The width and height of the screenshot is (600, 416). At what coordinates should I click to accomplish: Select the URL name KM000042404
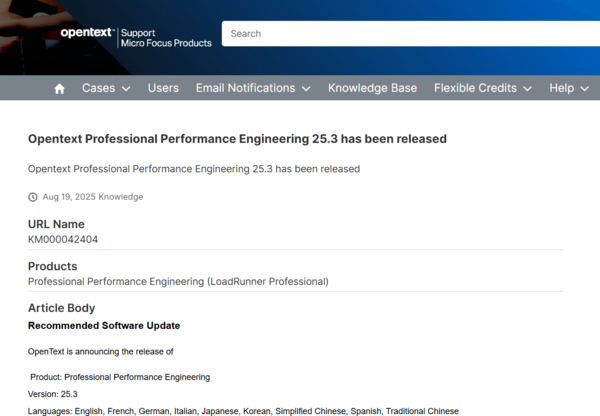[63, 240]
